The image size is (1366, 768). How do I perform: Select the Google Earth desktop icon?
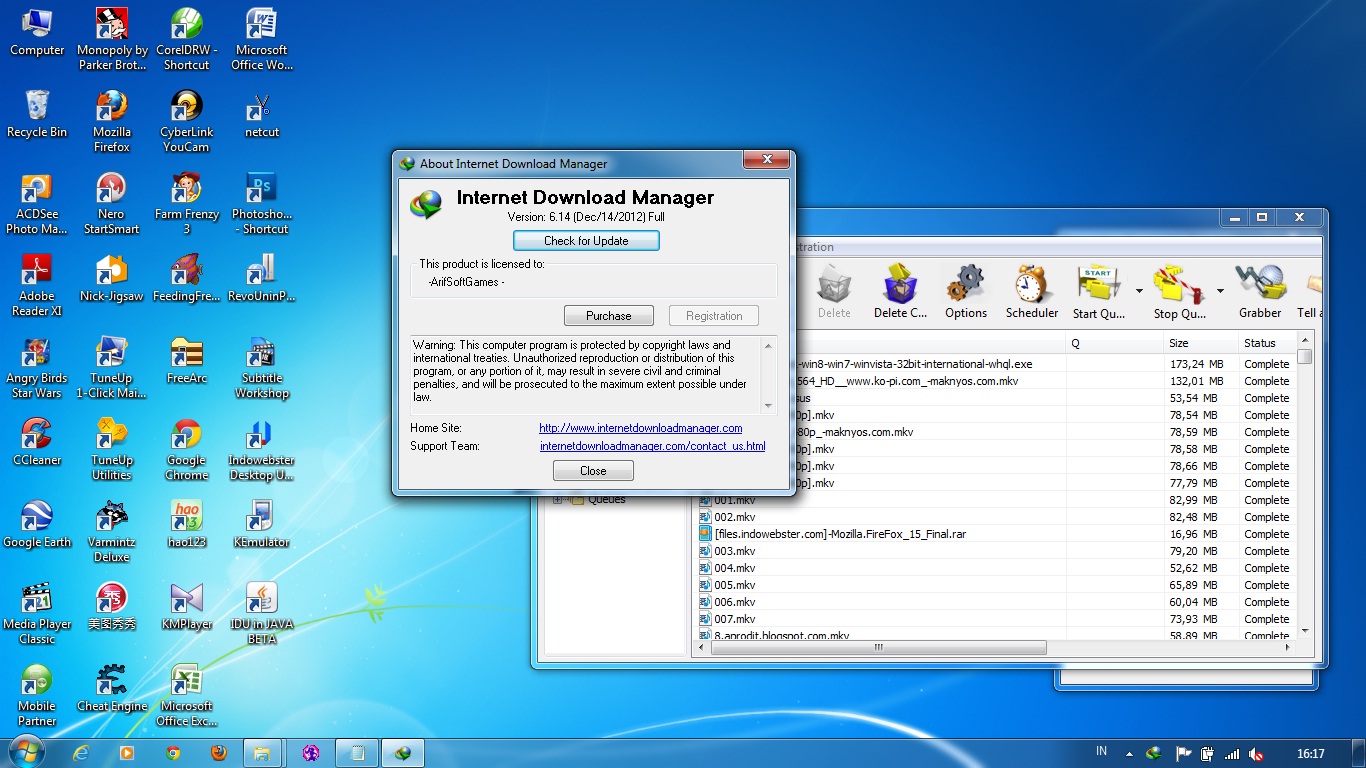pos(37,524)
